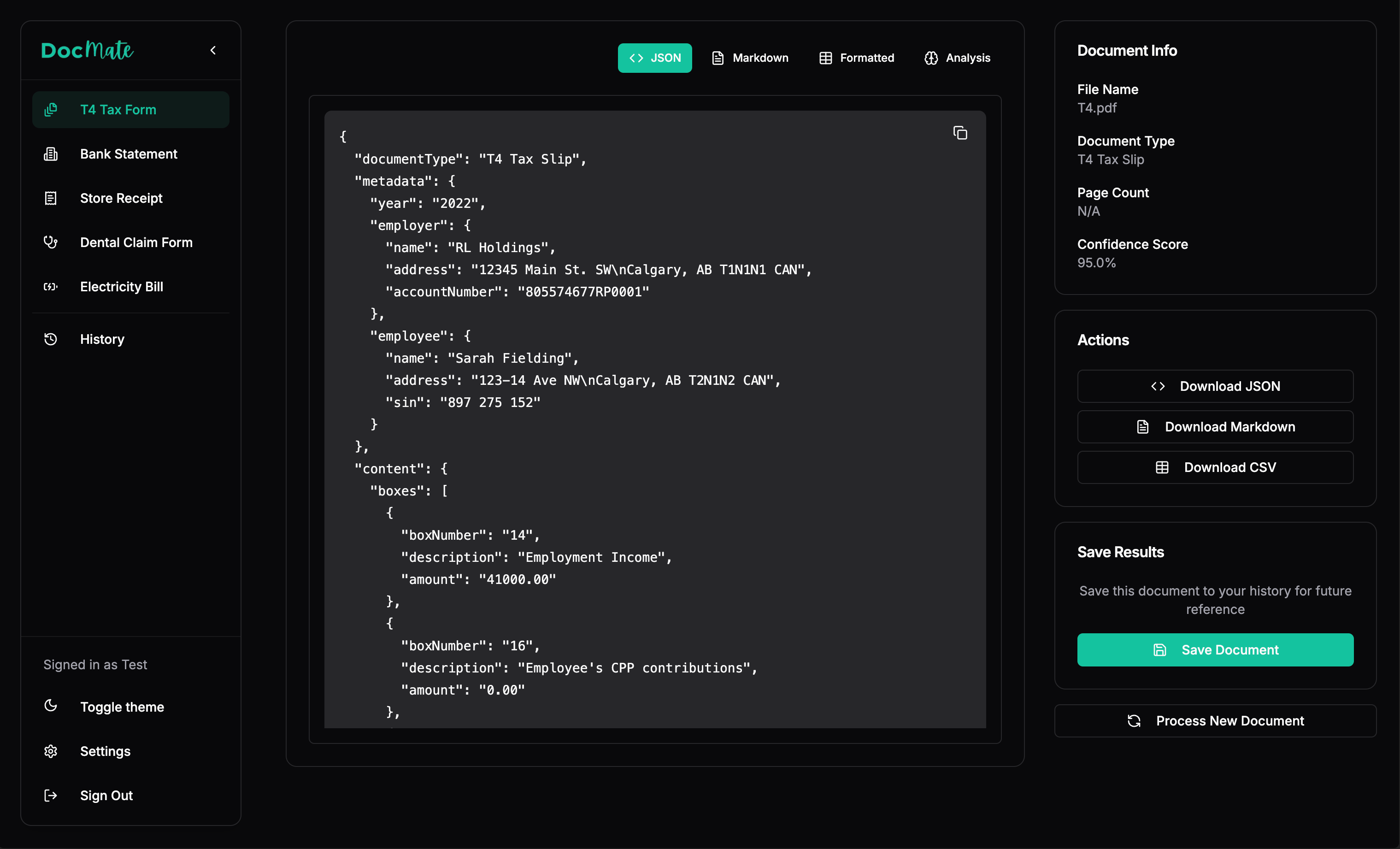Open History via the clock icon
Screen dimensions: 1400x849
click(51, 339)
